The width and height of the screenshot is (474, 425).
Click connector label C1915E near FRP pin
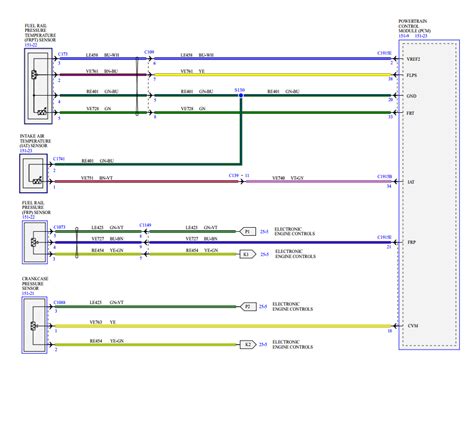click(384, 237)
